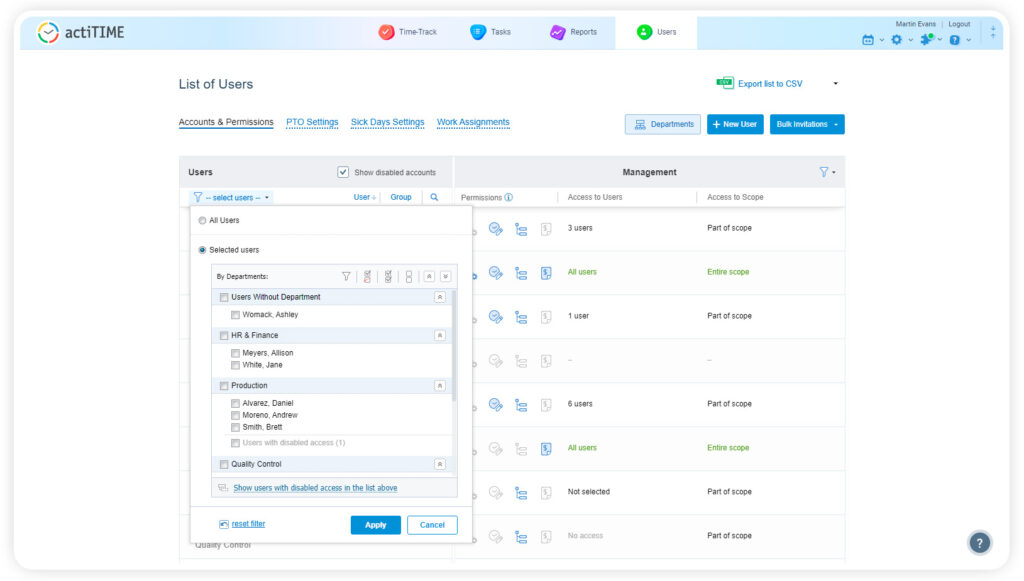Viewport: 1024px width, 581px height.
Task: Open the select users dropdown
Action: [x=232, y=197]
